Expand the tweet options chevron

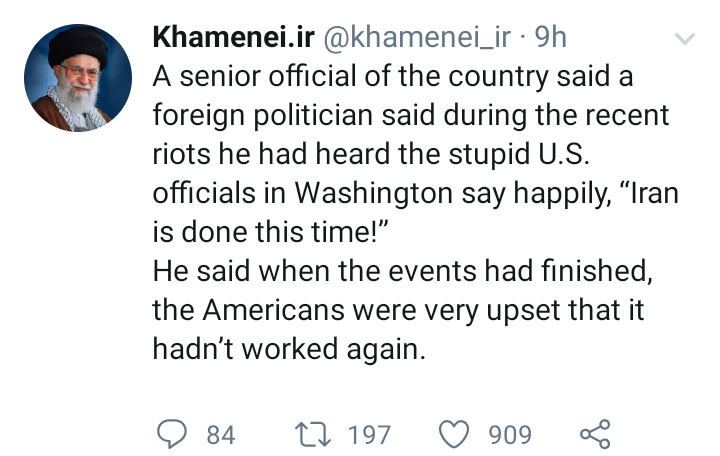click(x=685, y=38)
